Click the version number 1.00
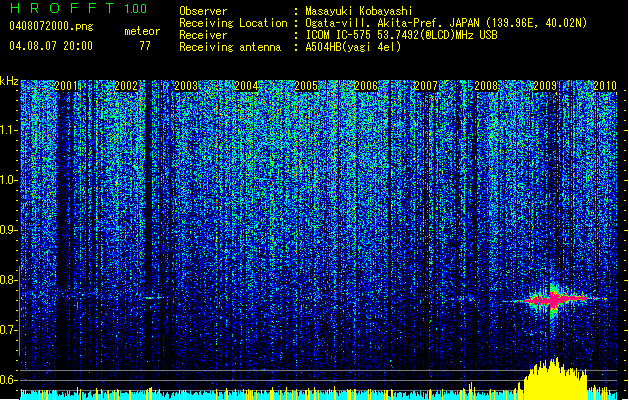 (x=136, y=9)
